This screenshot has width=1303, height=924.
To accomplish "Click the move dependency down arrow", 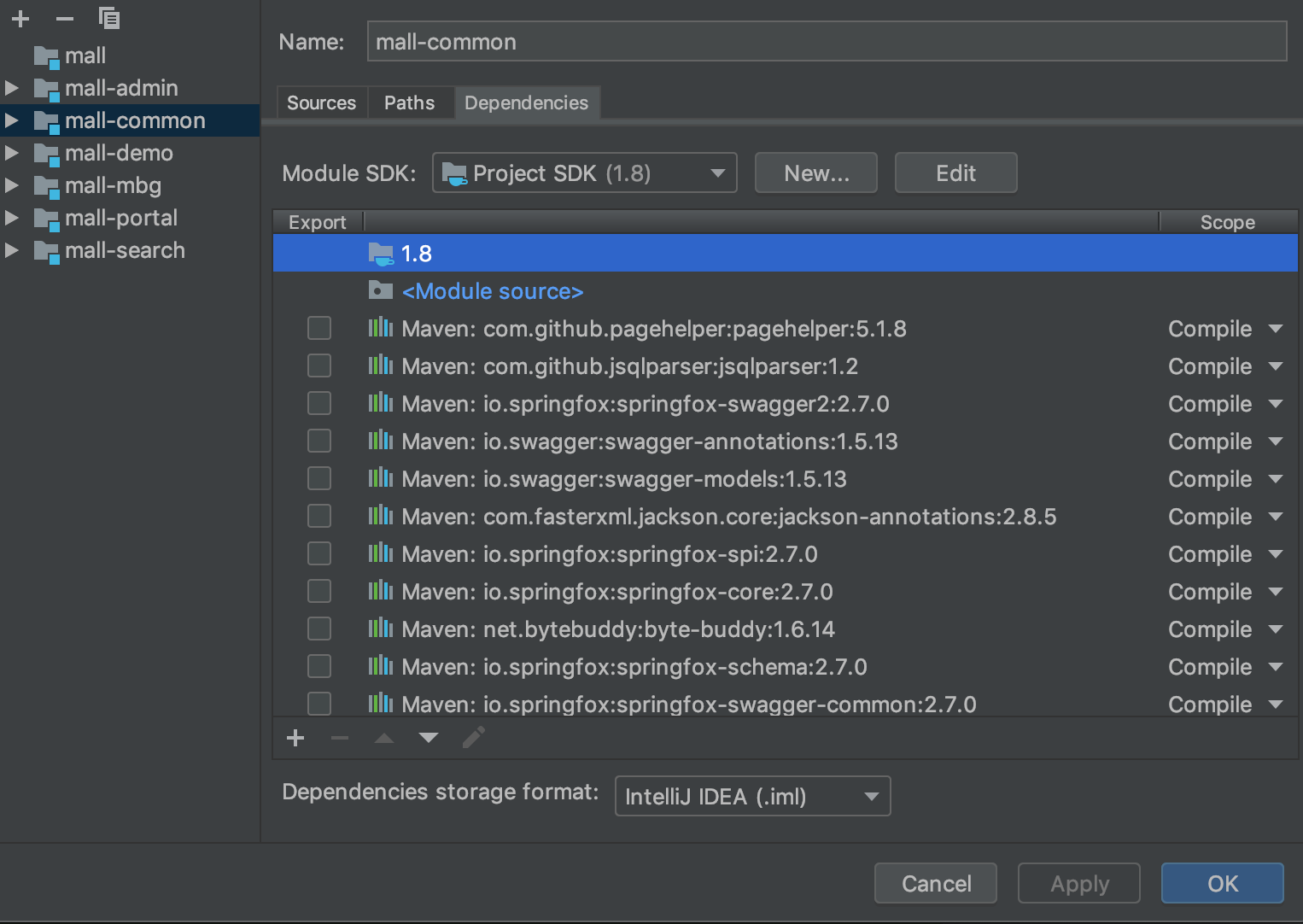I will (x=429, y=738).
